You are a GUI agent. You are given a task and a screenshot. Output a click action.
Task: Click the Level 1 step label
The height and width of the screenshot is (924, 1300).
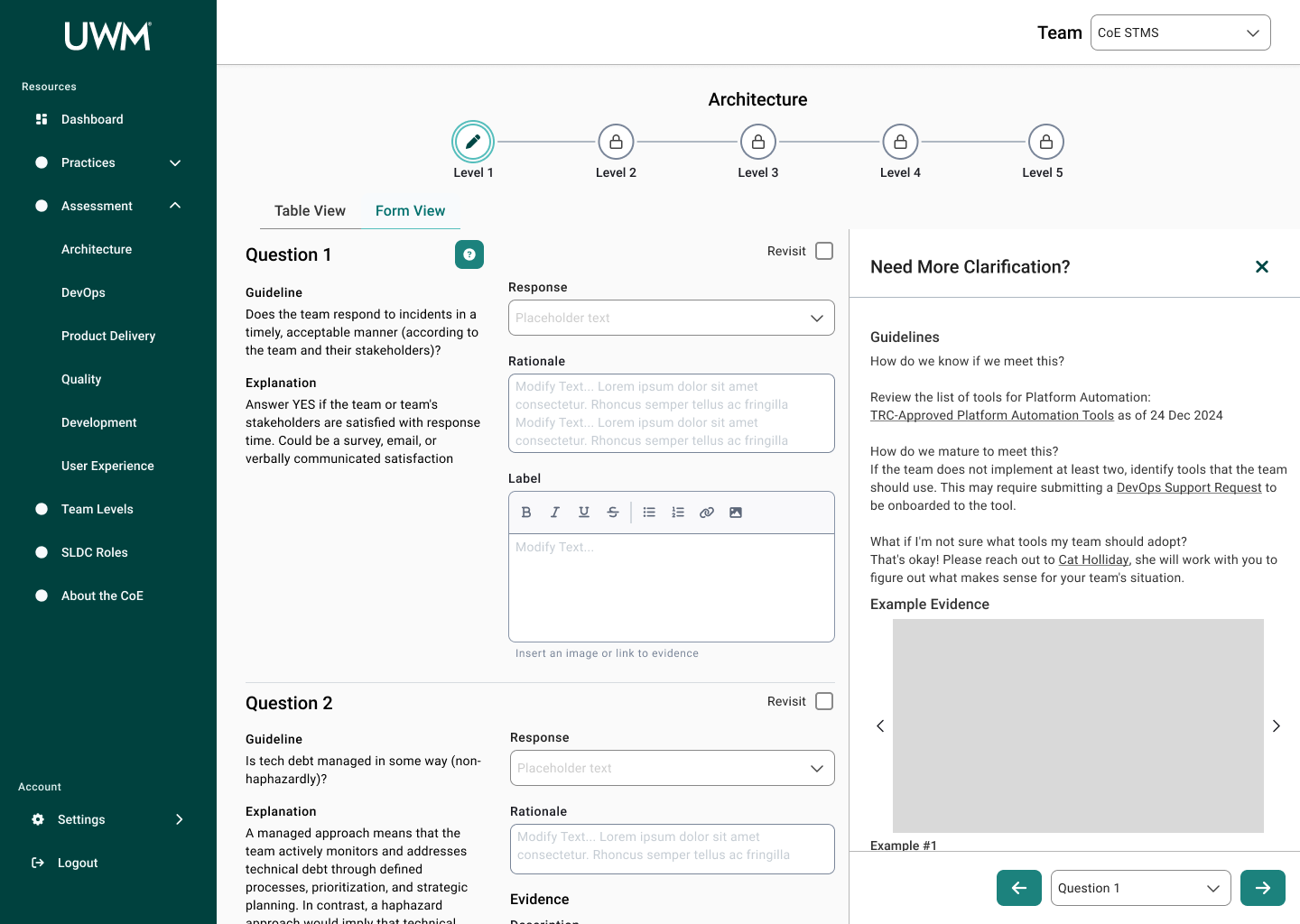coord(473,172)
